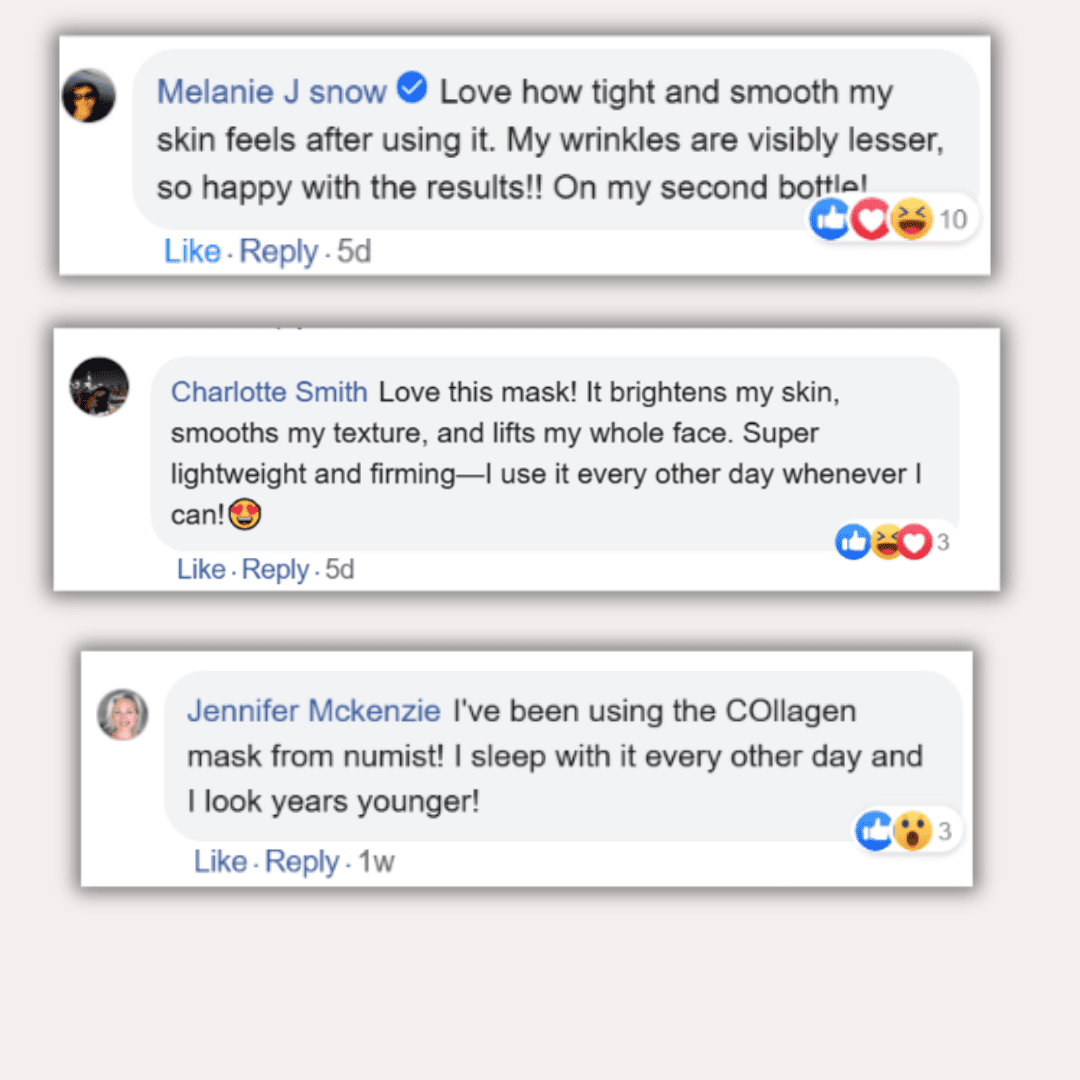This screenshot has height=1080, width=1080.
Task: Click the thumbs-up reaction on Jennifer Mckenzie's comment
Action: click(x=875, y=830)
